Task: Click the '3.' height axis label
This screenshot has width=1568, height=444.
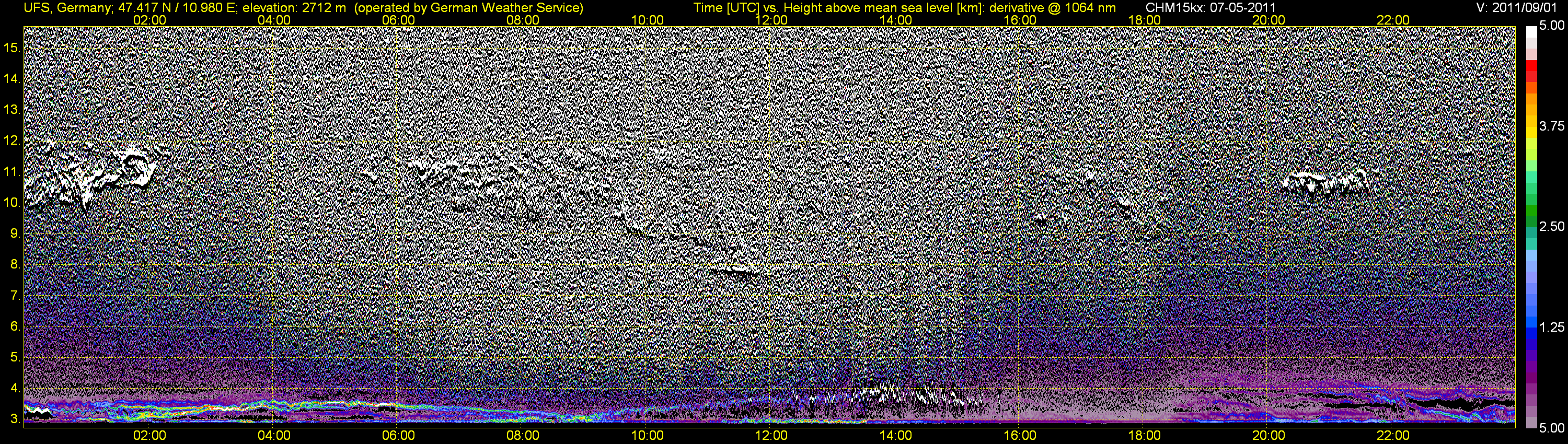Action: click(15, 419)
